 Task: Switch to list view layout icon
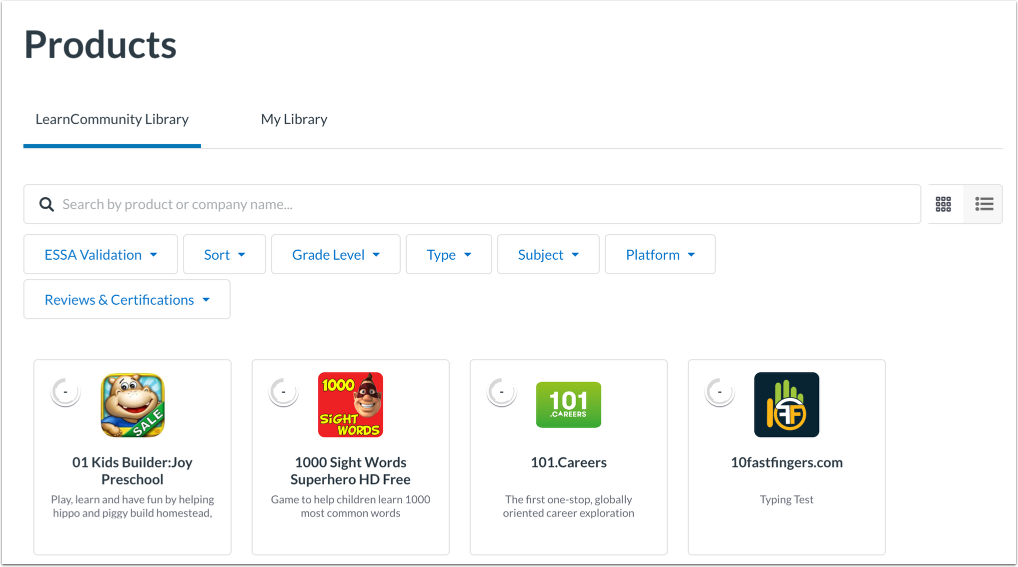[984, 204]
